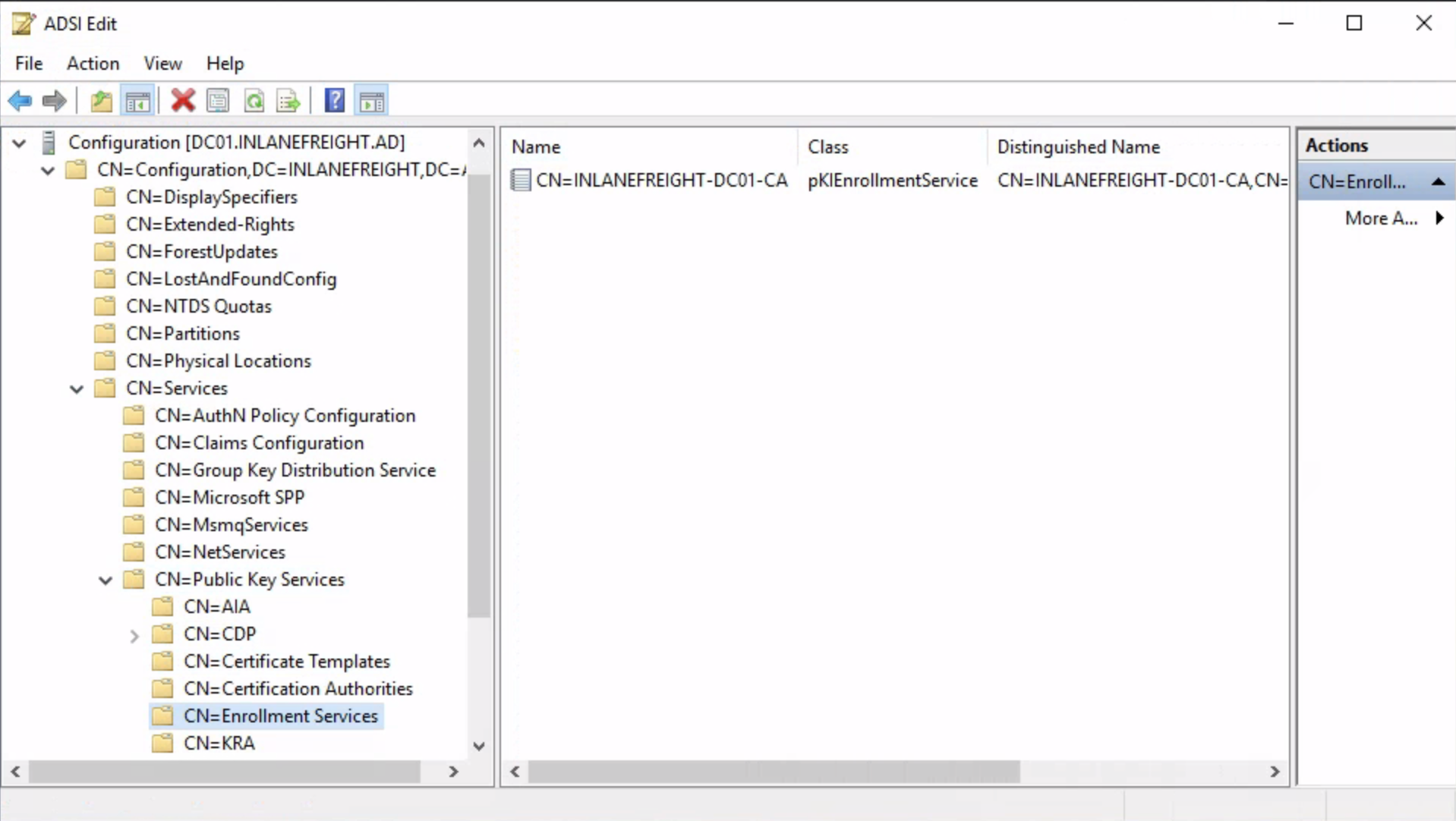Viewport: 1456px width, 821px height.
Task: Open Properties via the toolbar icon
Action: coord(218,101)
